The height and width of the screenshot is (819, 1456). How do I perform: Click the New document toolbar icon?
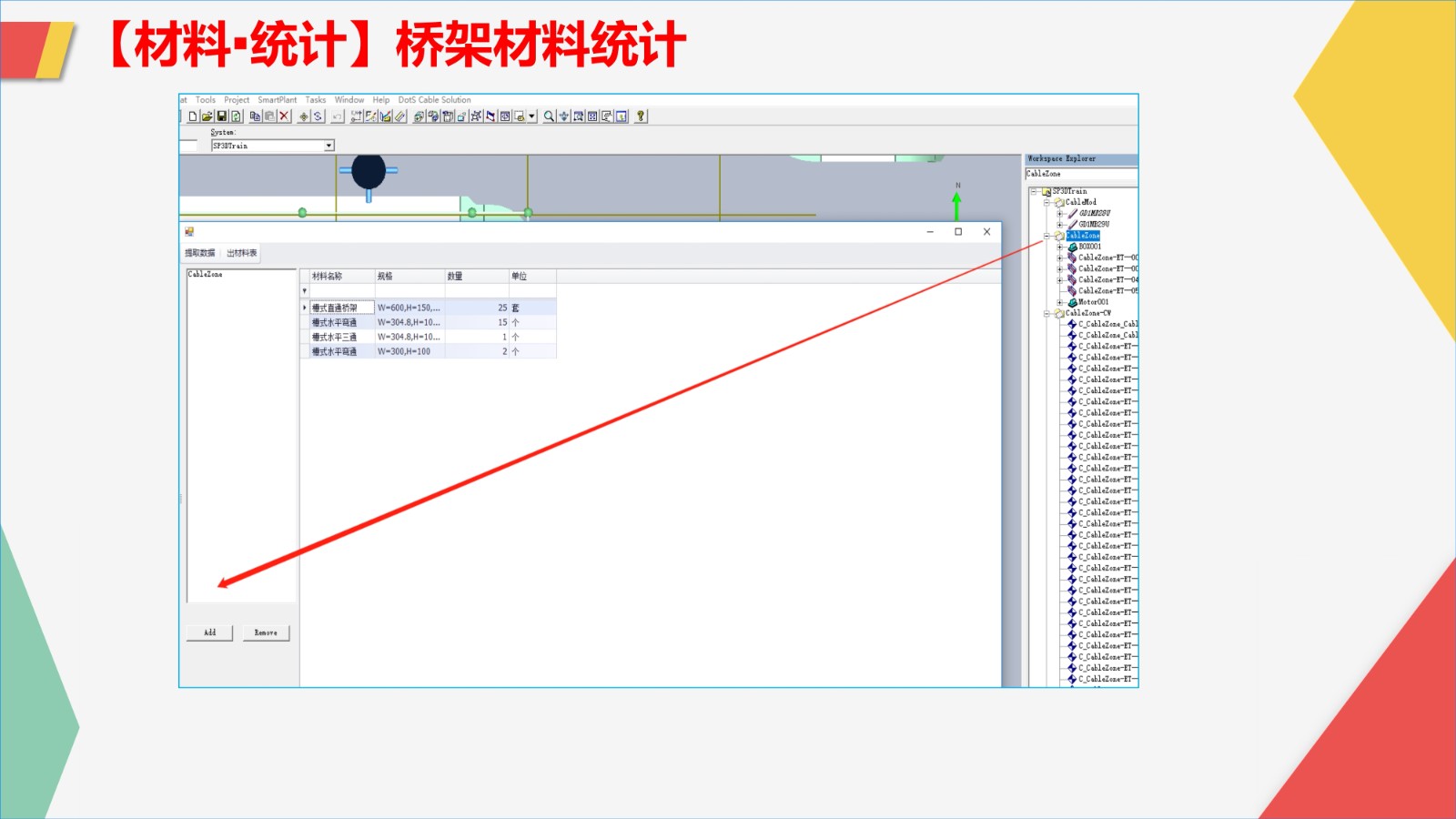(193, 116)
